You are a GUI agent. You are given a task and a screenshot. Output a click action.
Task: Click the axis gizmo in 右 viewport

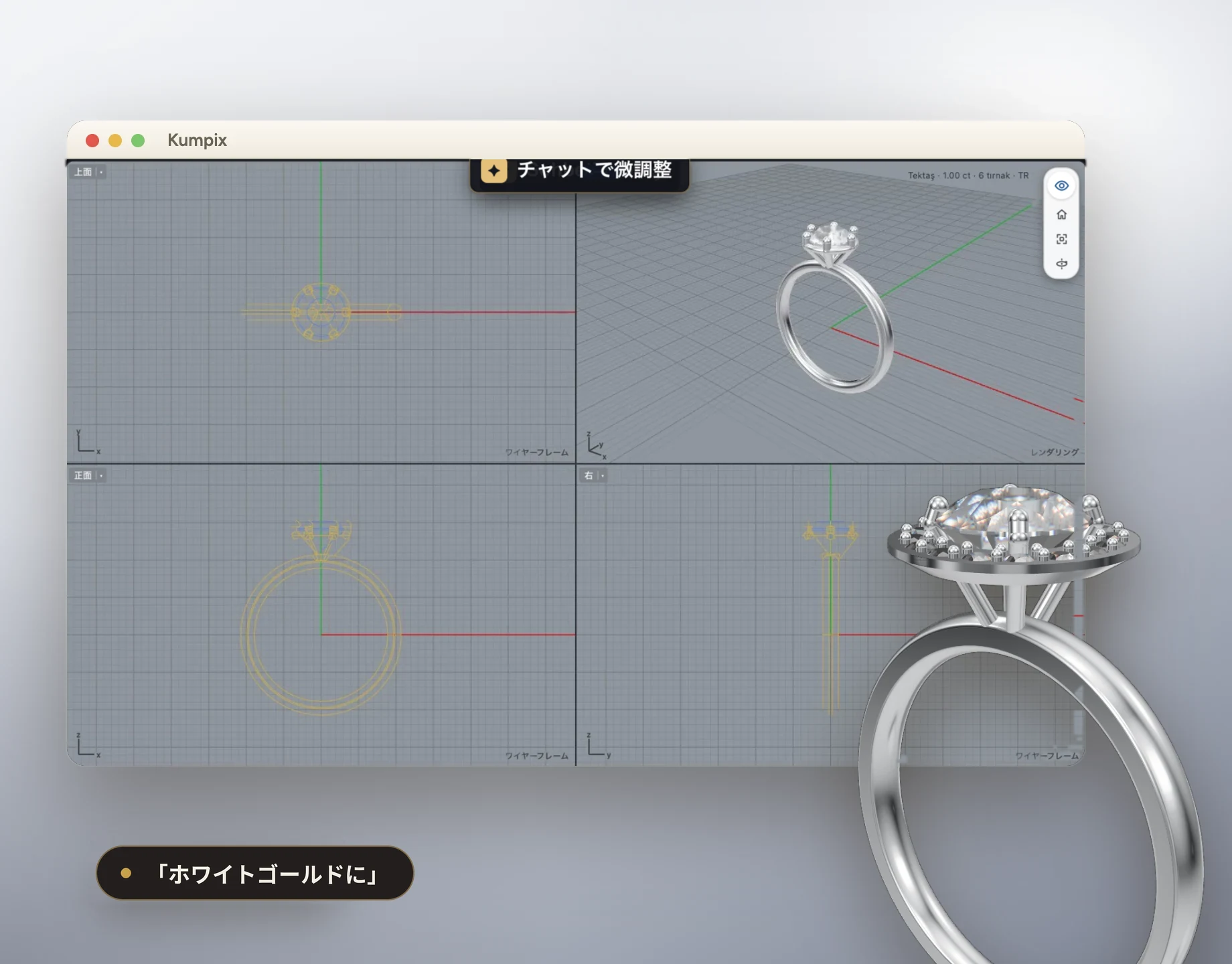(598, 745)
